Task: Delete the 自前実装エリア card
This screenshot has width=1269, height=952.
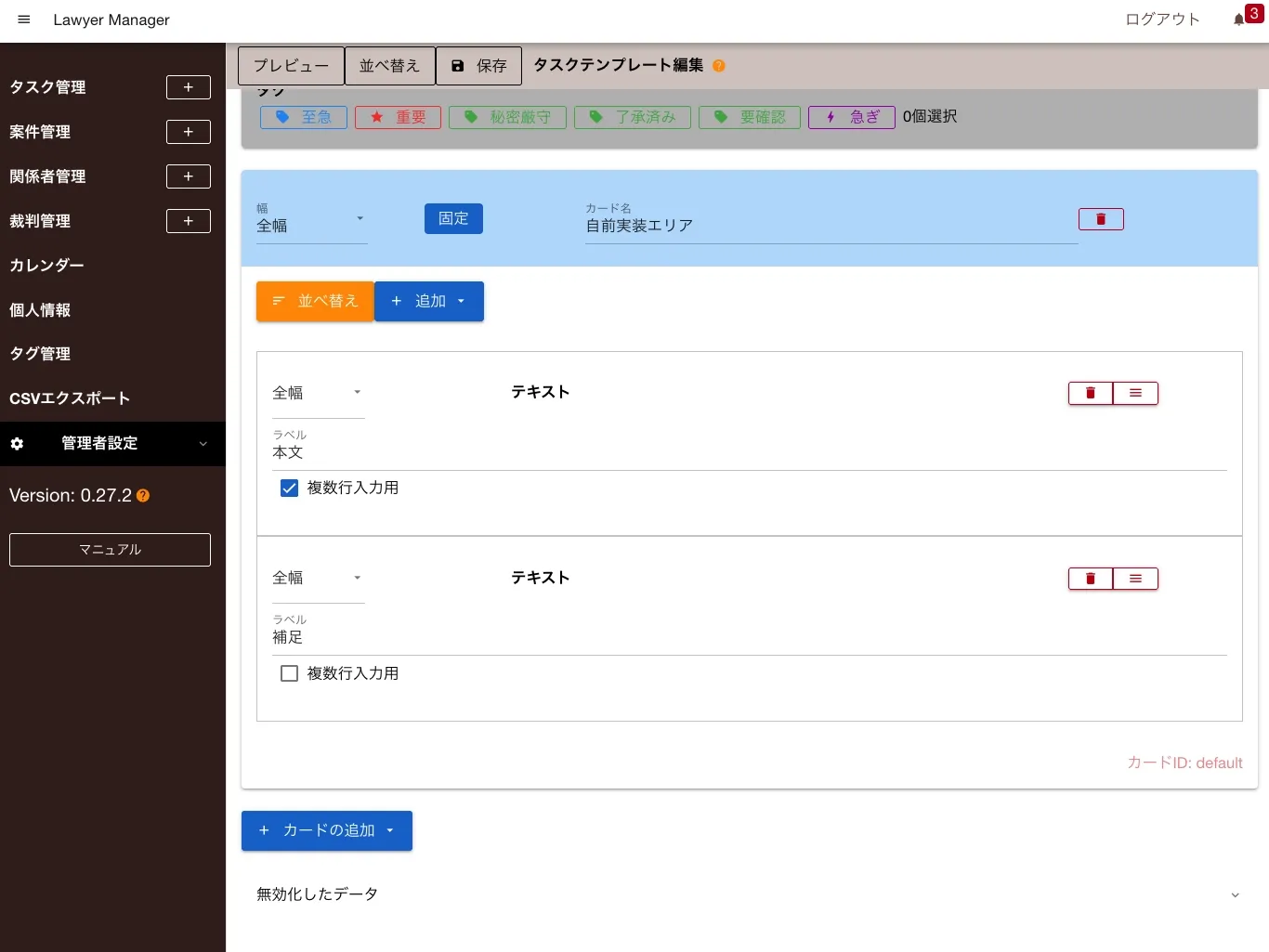Action: [1101, 219]
